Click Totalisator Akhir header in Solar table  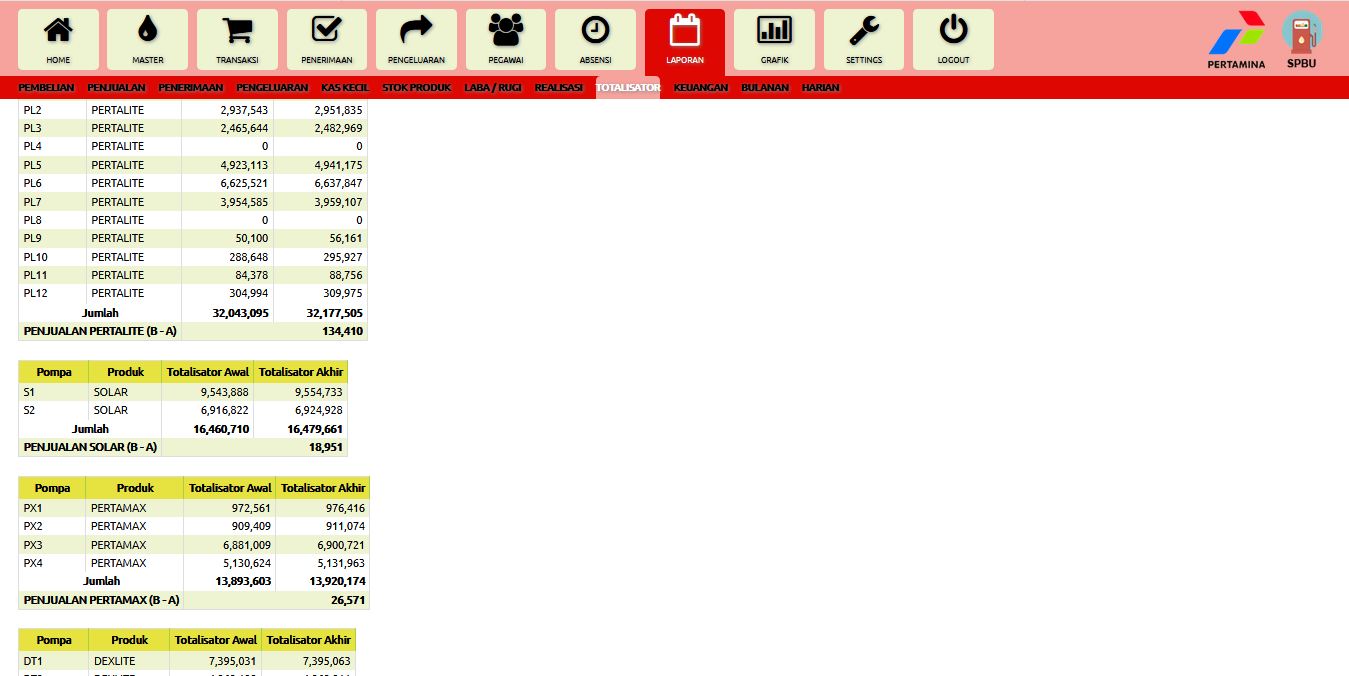point(300,372)
